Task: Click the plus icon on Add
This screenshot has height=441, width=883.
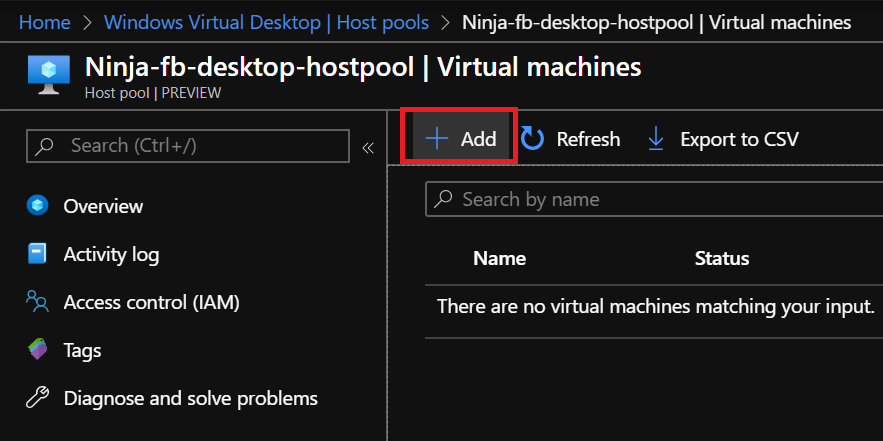Action: pyautogui.click(x=436, y=139)
